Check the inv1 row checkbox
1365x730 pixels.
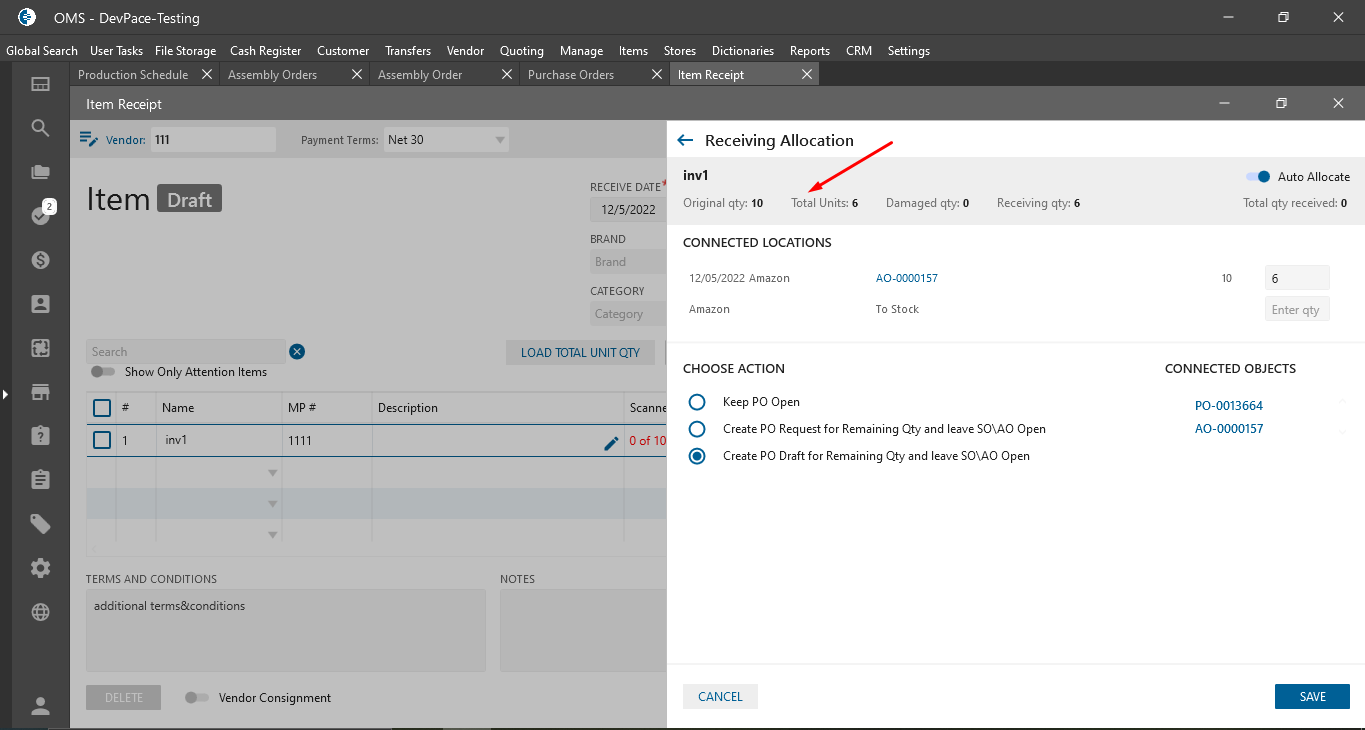click(102, 440)
